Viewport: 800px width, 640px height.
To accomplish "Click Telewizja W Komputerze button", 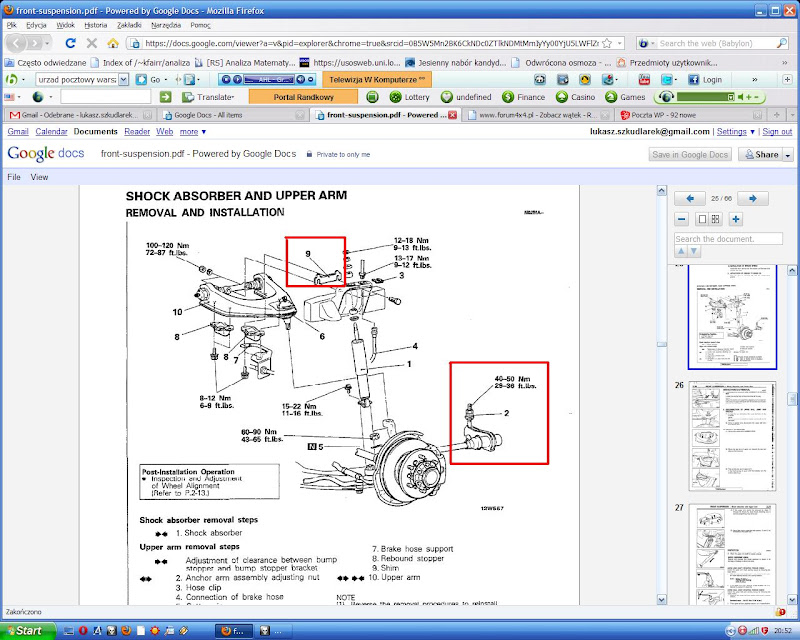I will coord(377,80).
